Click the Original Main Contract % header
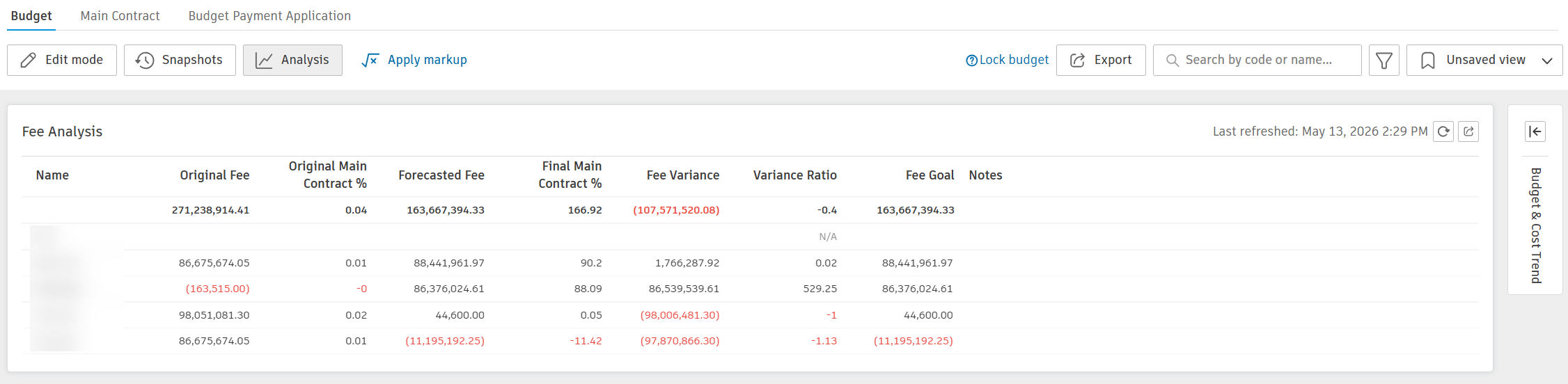The image size is (1568, 384). click(327, 175)
